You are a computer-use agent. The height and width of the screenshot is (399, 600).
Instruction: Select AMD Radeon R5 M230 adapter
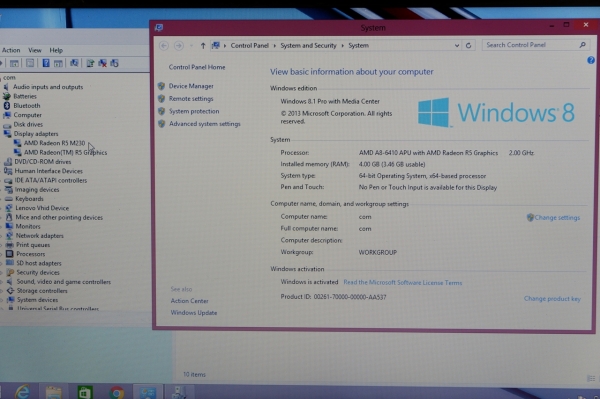tap(54, 143)
